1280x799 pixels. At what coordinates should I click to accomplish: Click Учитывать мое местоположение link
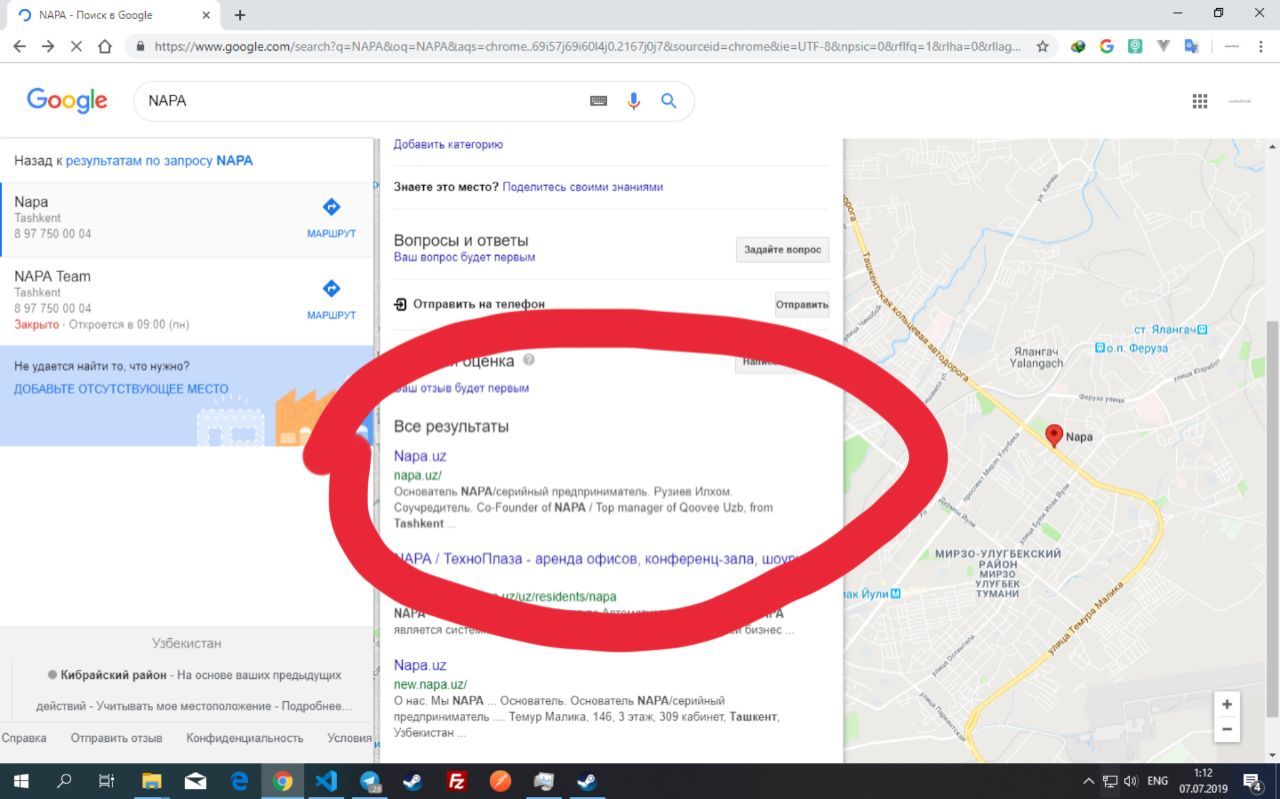tap(184, 706)
